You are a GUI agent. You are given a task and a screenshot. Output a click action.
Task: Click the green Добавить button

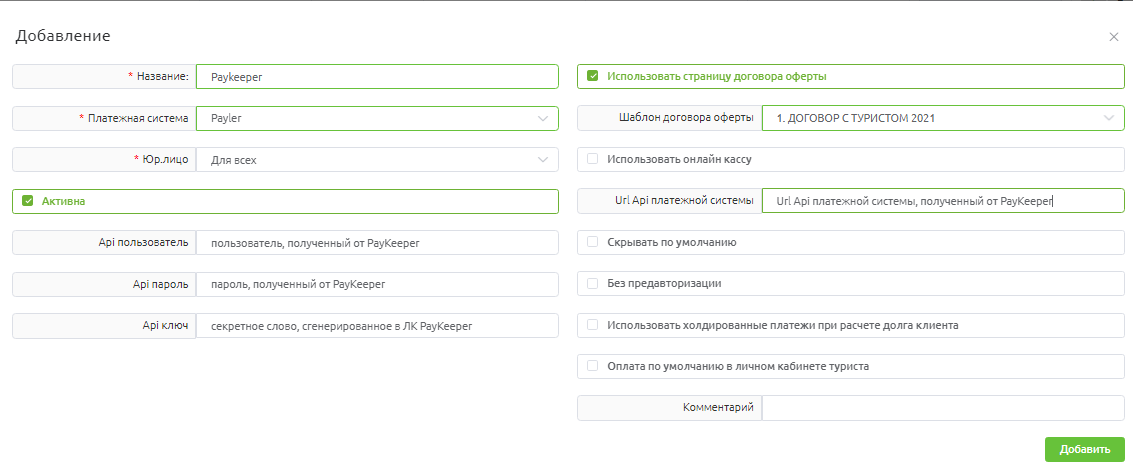click(x=1085, y=450)
